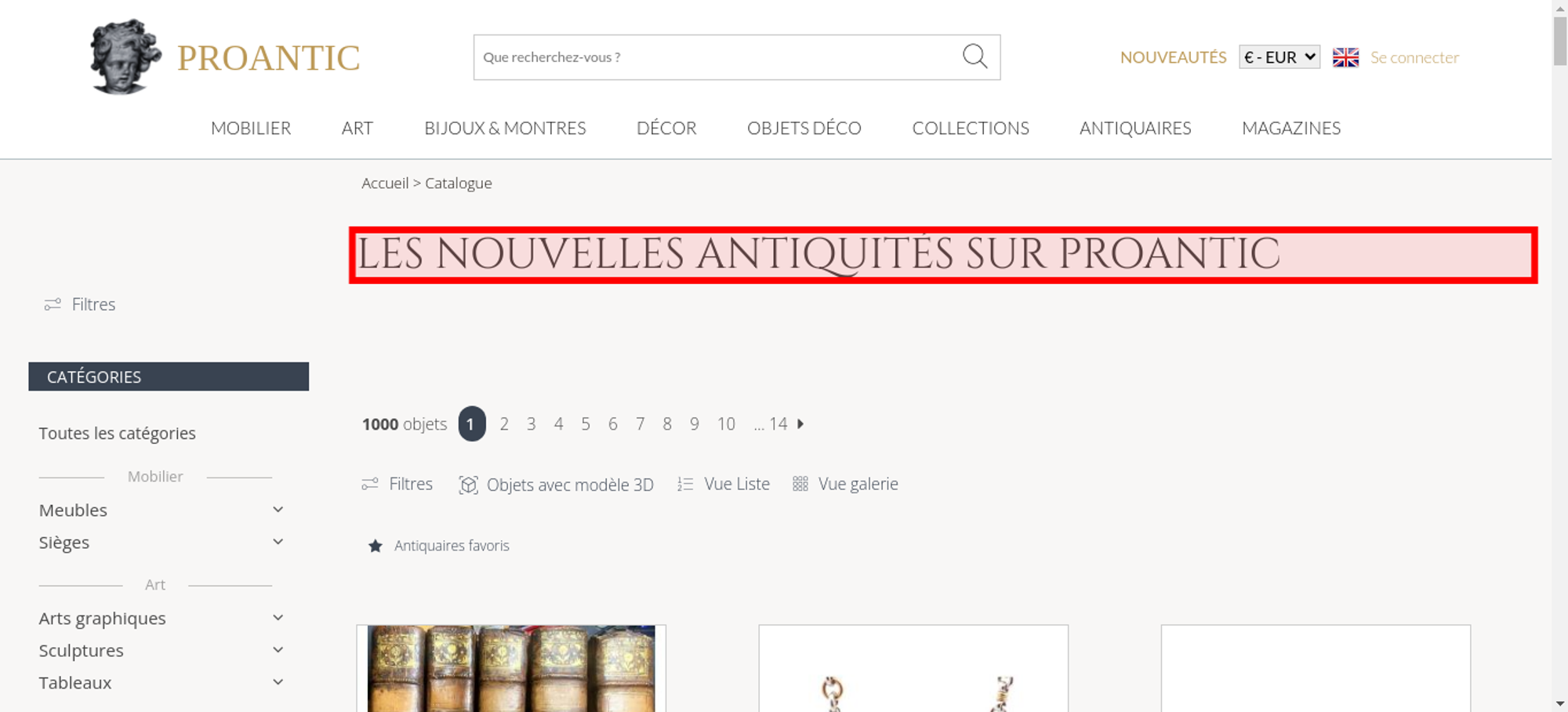The image size is (1568, 712).
Task: Expand the Sculptures category
Action: [x=278, y=650]
